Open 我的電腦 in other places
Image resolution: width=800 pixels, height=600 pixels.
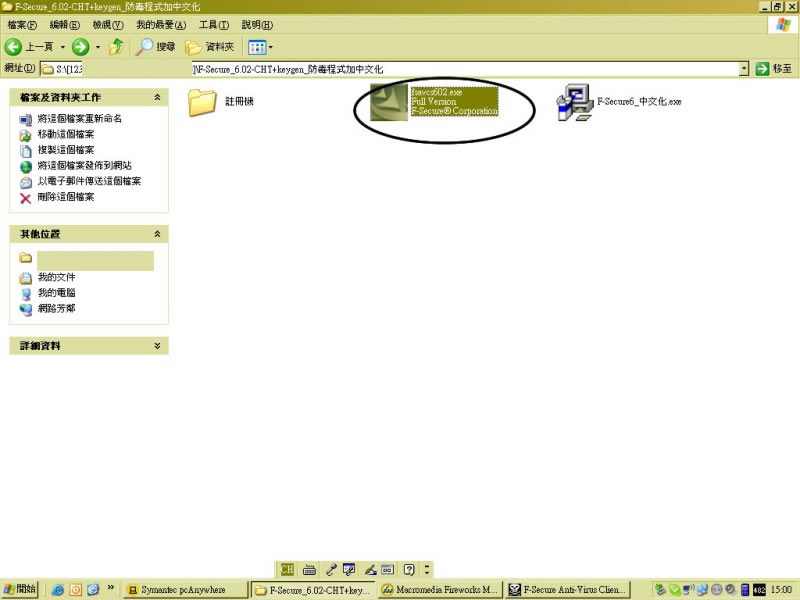point(56,293)
